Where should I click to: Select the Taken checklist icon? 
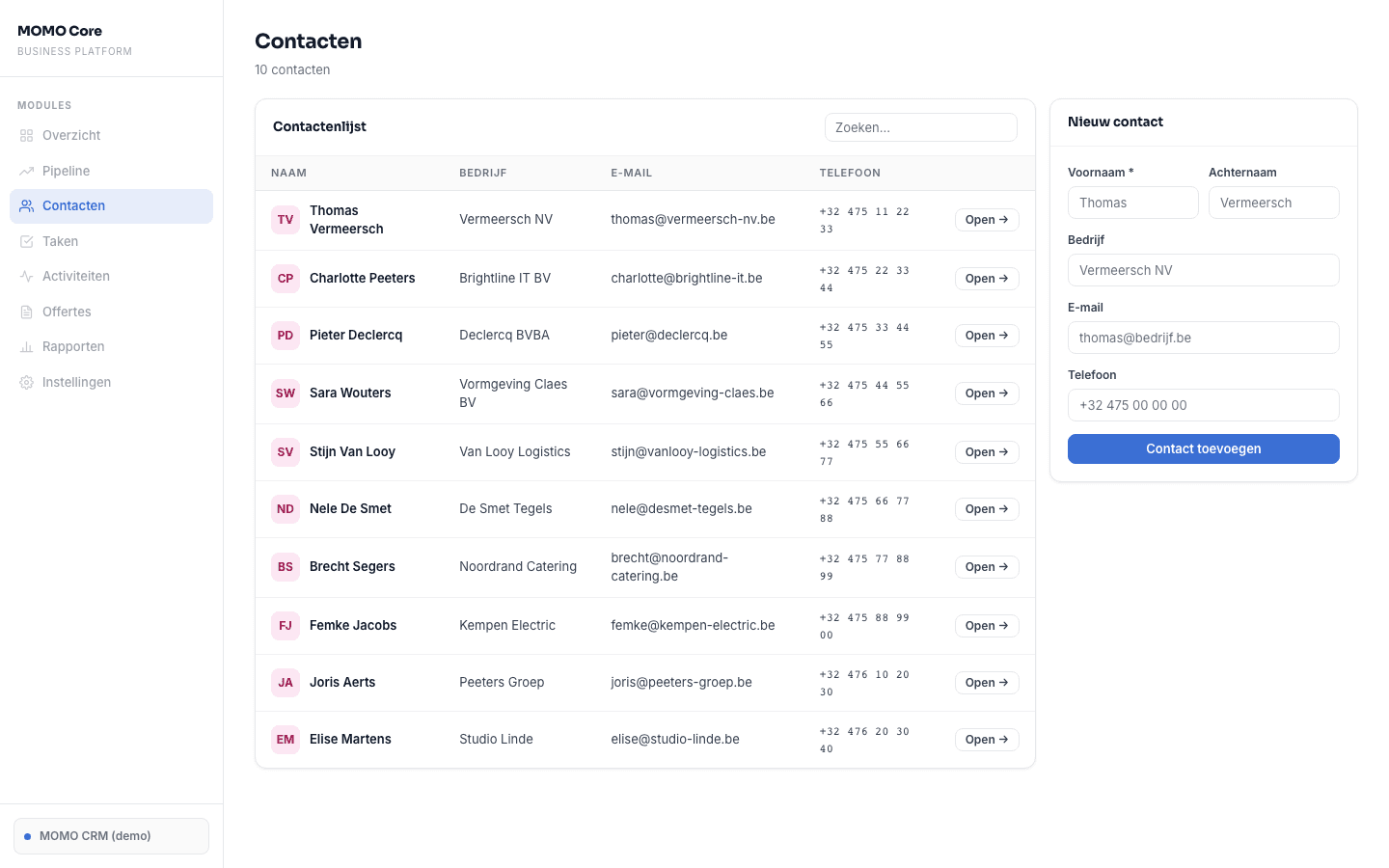pyautogui.click(x=26, y=241)
